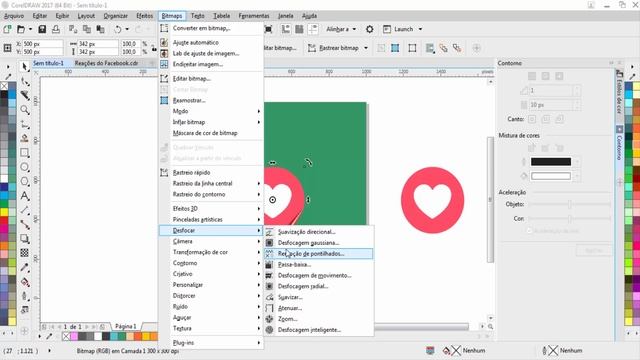Click black color swatch in Mistura de cores
The image size is (640, 360).
551,162
